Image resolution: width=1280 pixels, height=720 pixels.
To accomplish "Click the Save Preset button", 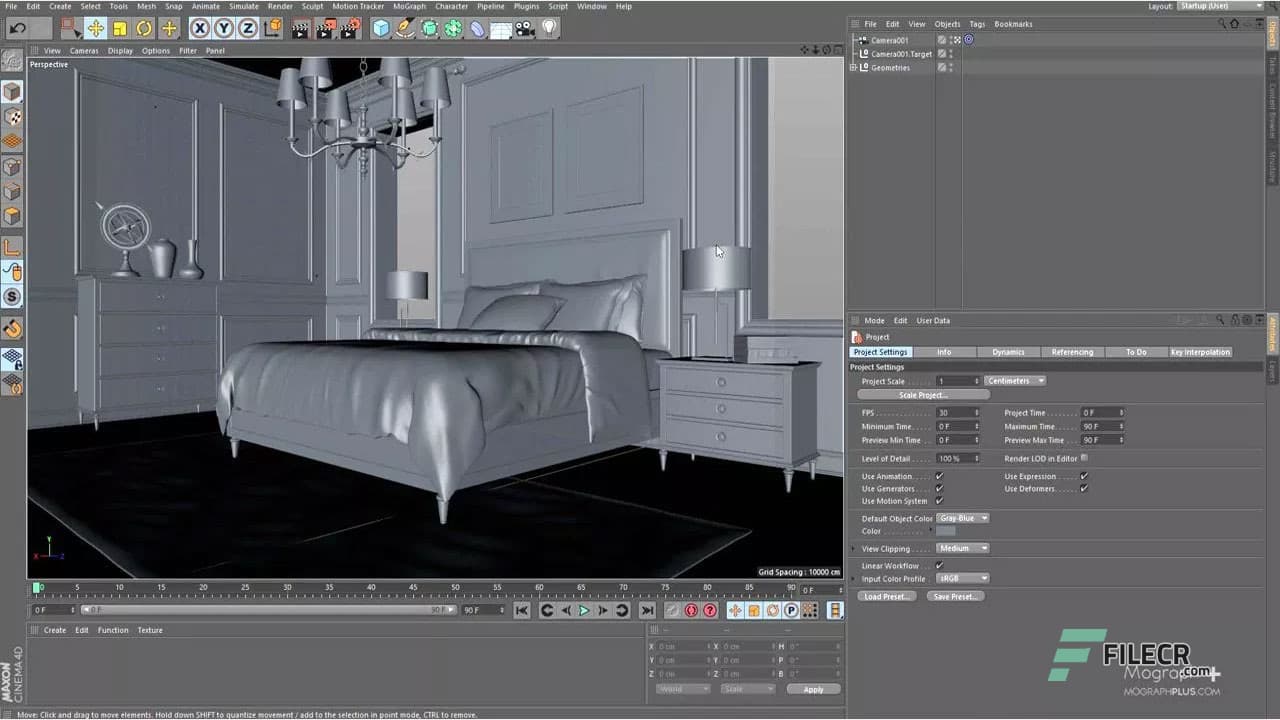I will [956, 596].
